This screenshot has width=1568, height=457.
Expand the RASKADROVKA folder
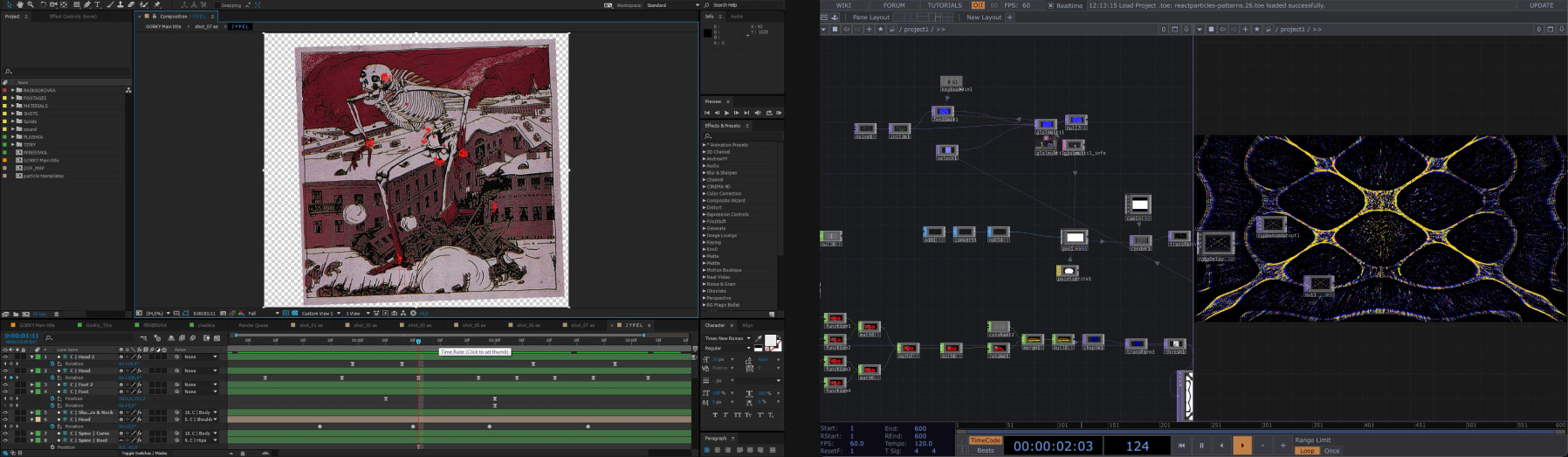click(x=12, y=90)
